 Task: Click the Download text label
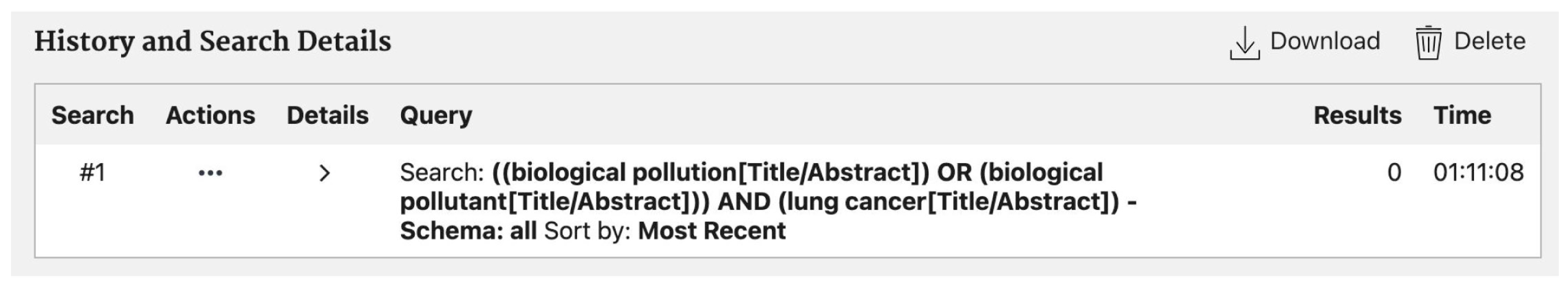pyautogui.click(x=1324, y=41)
